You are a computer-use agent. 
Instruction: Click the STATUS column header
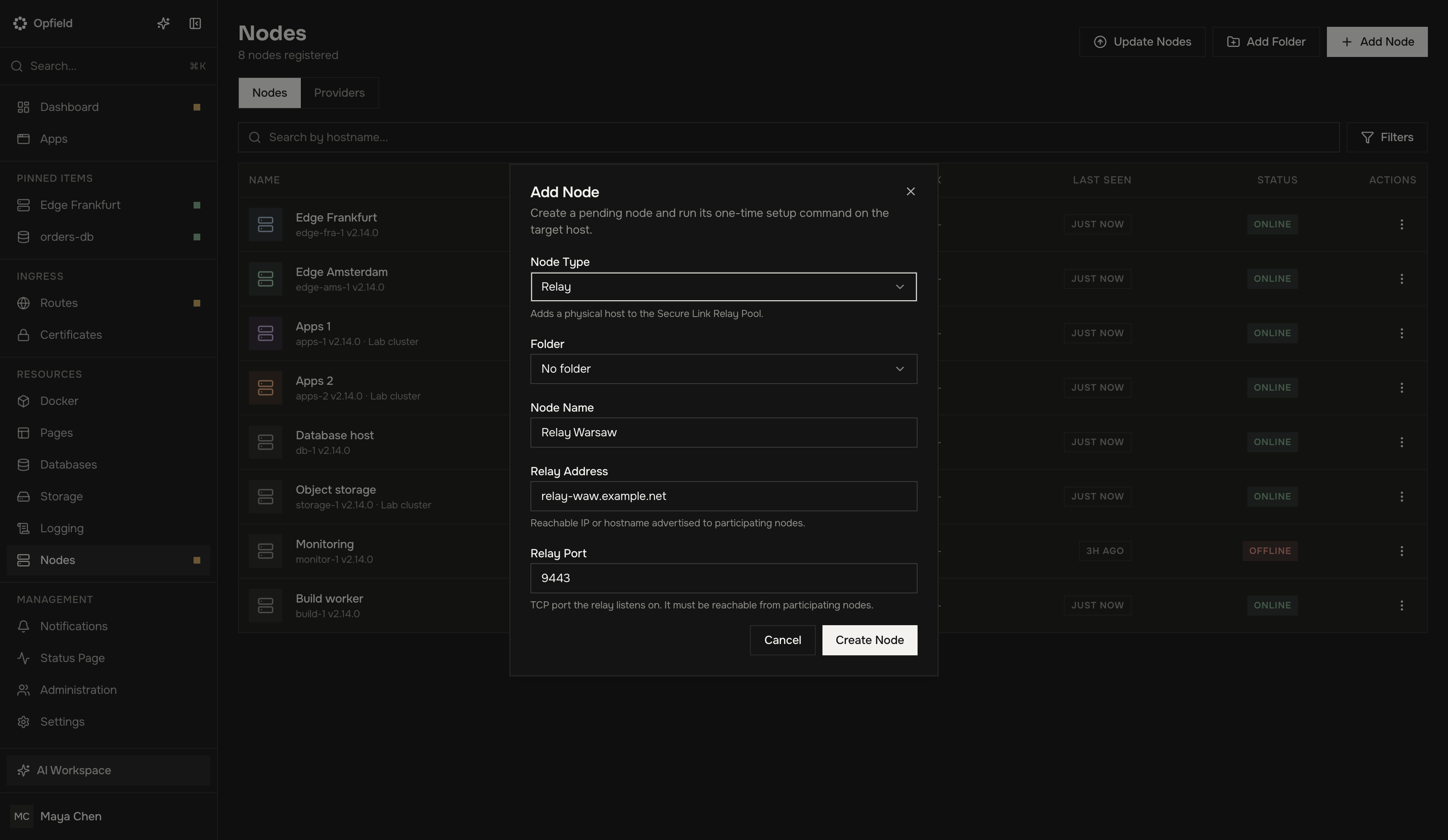click(1277, 180)
